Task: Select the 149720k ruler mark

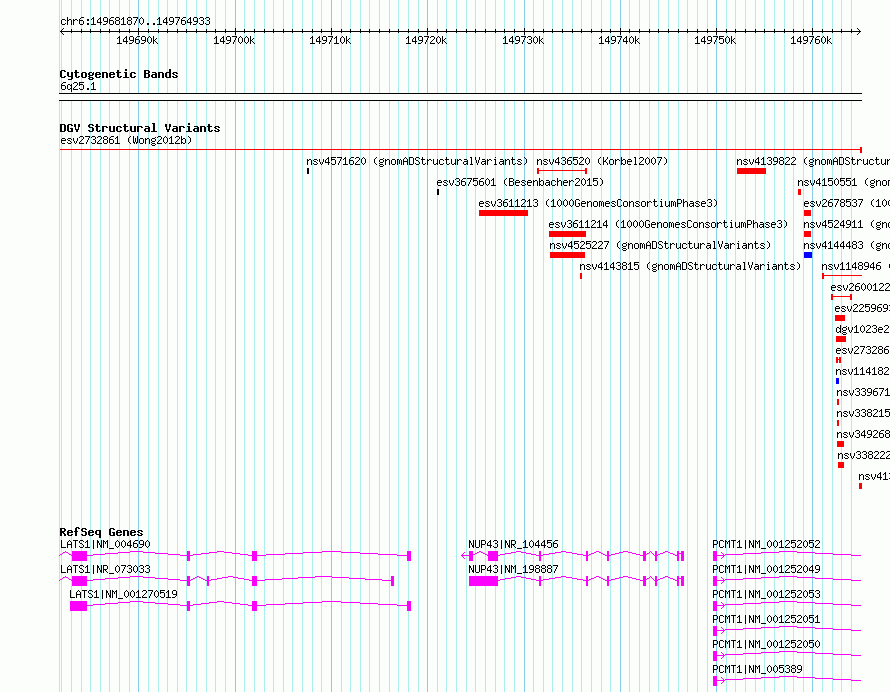Action: pyautogui.click(x=426, y=40)
